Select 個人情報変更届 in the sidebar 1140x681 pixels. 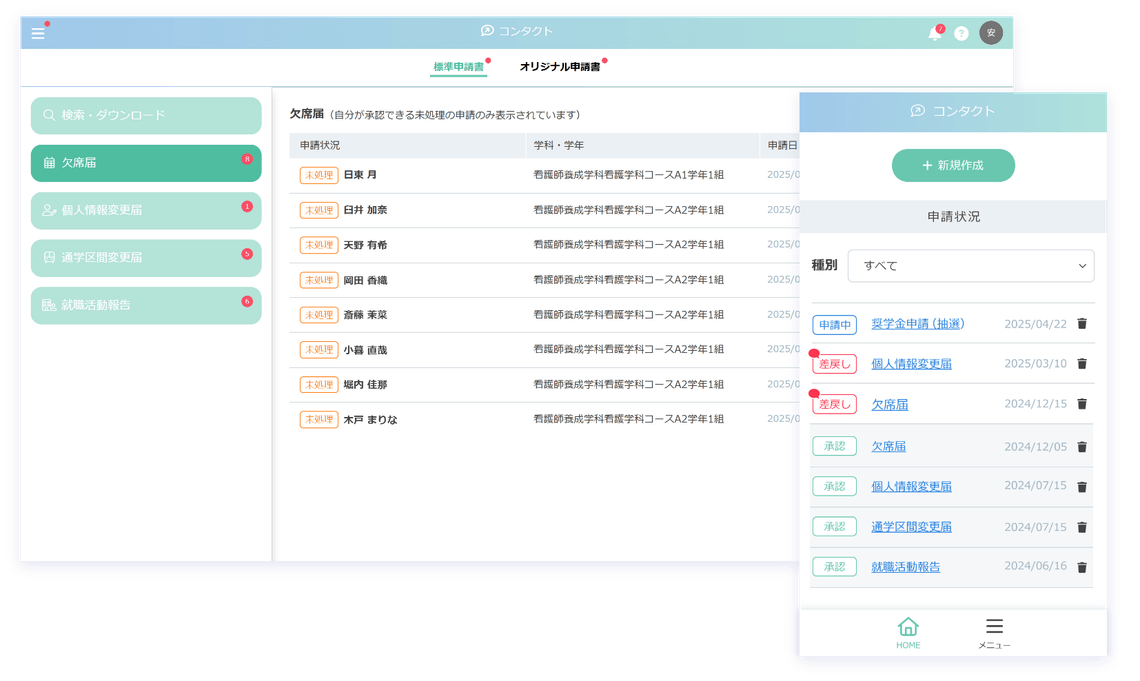tap(146, 210)
